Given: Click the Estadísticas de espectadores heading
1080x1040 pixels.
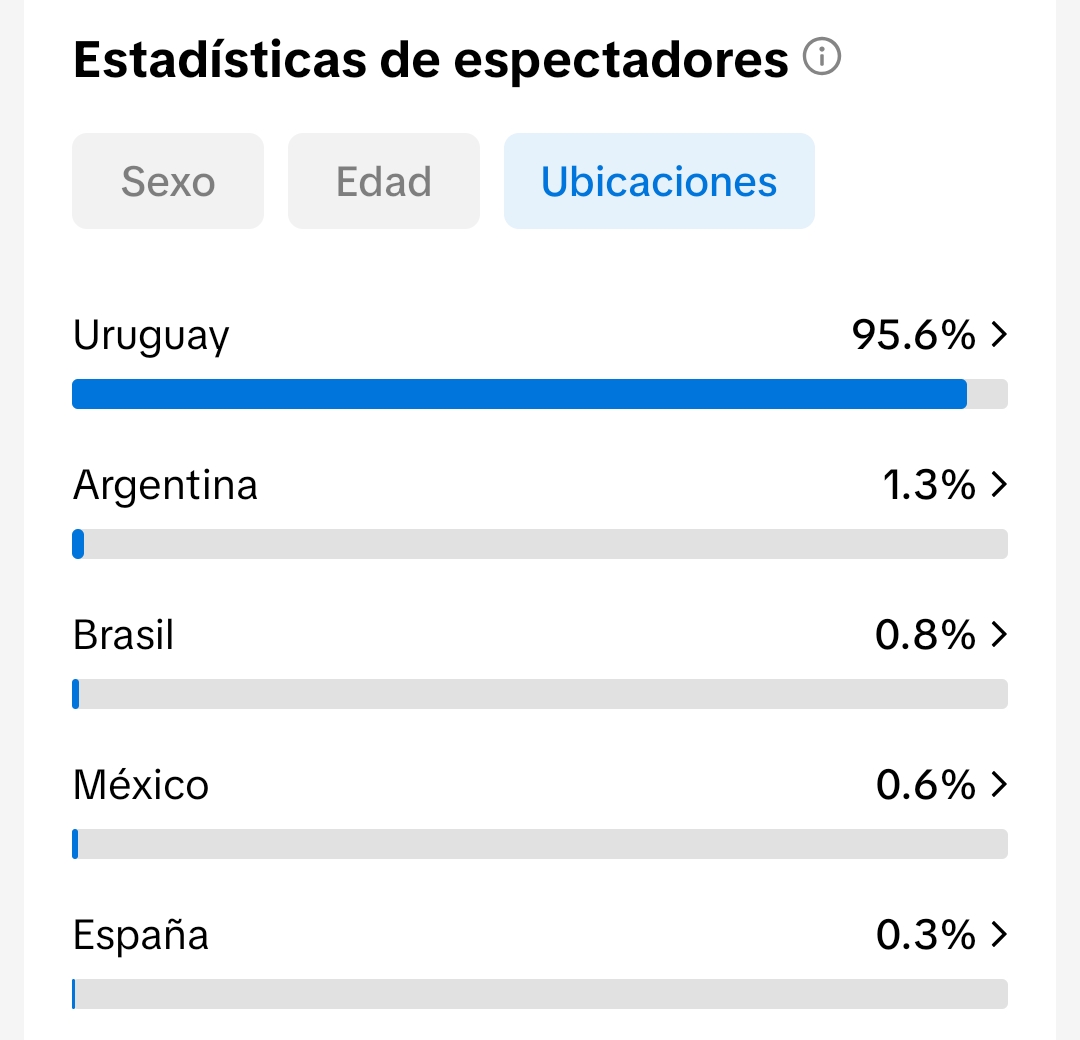Looking at the screenshot, I should 431,61.
